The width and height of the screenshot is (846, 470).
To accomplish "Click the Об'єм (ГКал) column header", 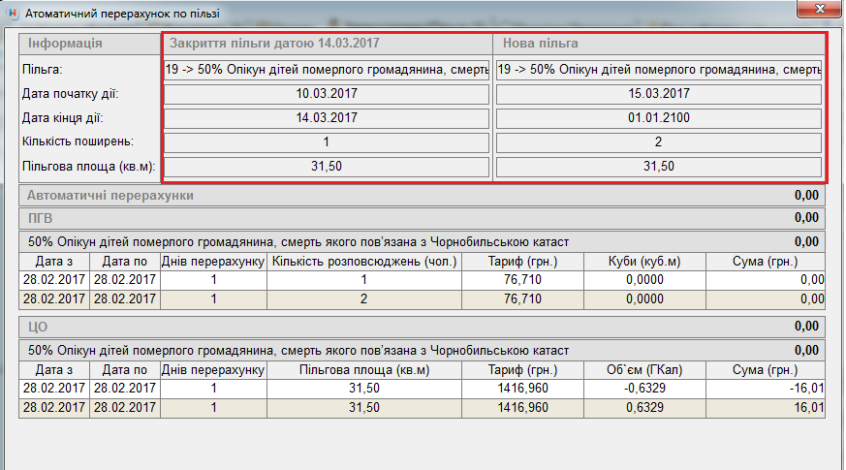I will [643, 370].
